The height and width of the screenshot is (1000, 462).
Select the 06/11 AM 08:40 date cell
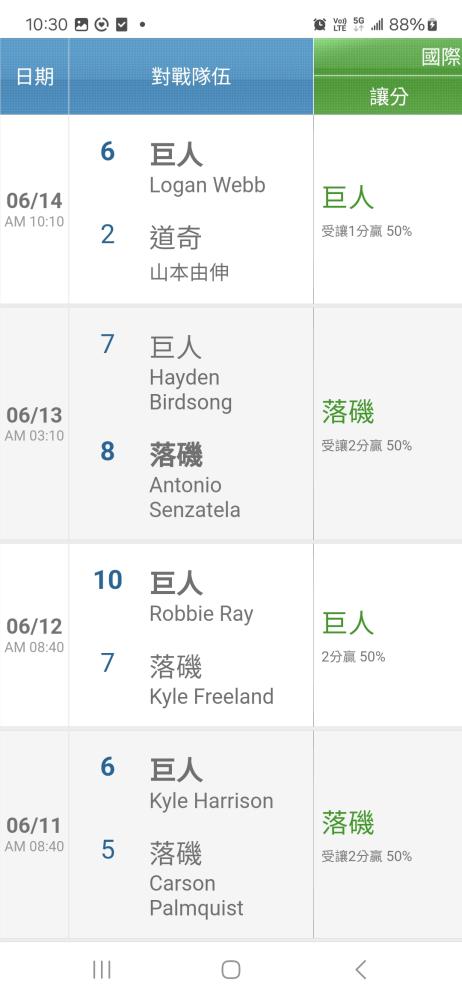click(34, 834)
